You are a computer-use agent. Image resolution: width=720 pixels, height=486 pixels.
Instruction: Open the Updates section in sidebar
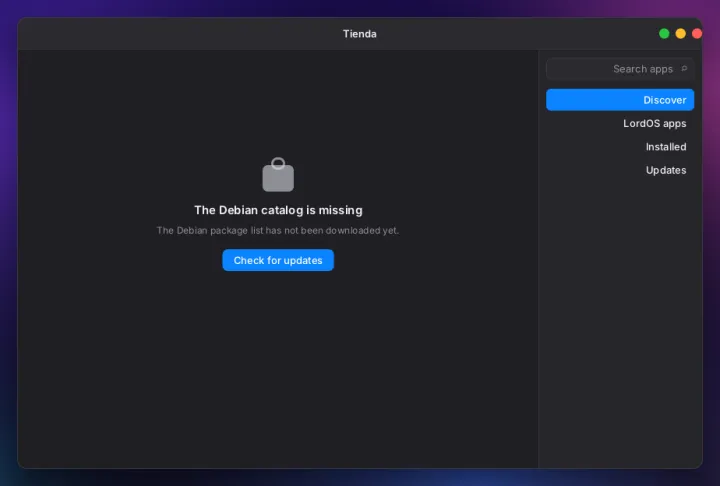[619, 170]
